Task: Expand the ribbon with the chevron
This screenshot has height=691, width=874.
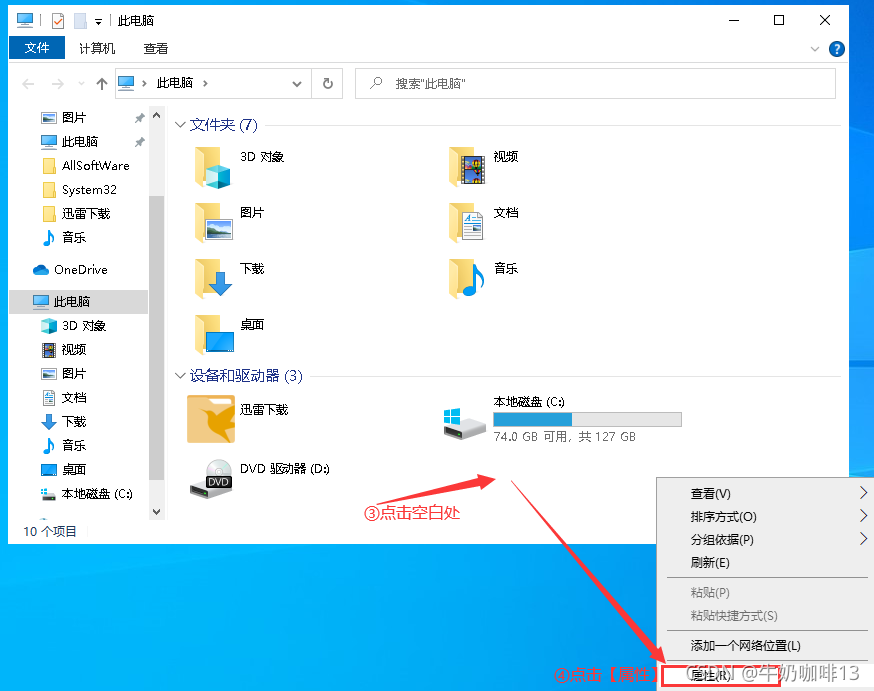Action: click(814, 49)
